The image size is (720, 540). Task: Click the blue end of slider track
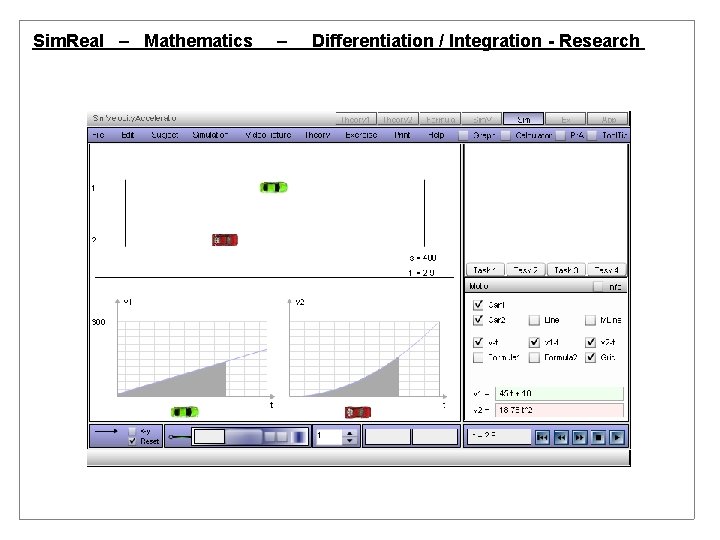[299, 437]
